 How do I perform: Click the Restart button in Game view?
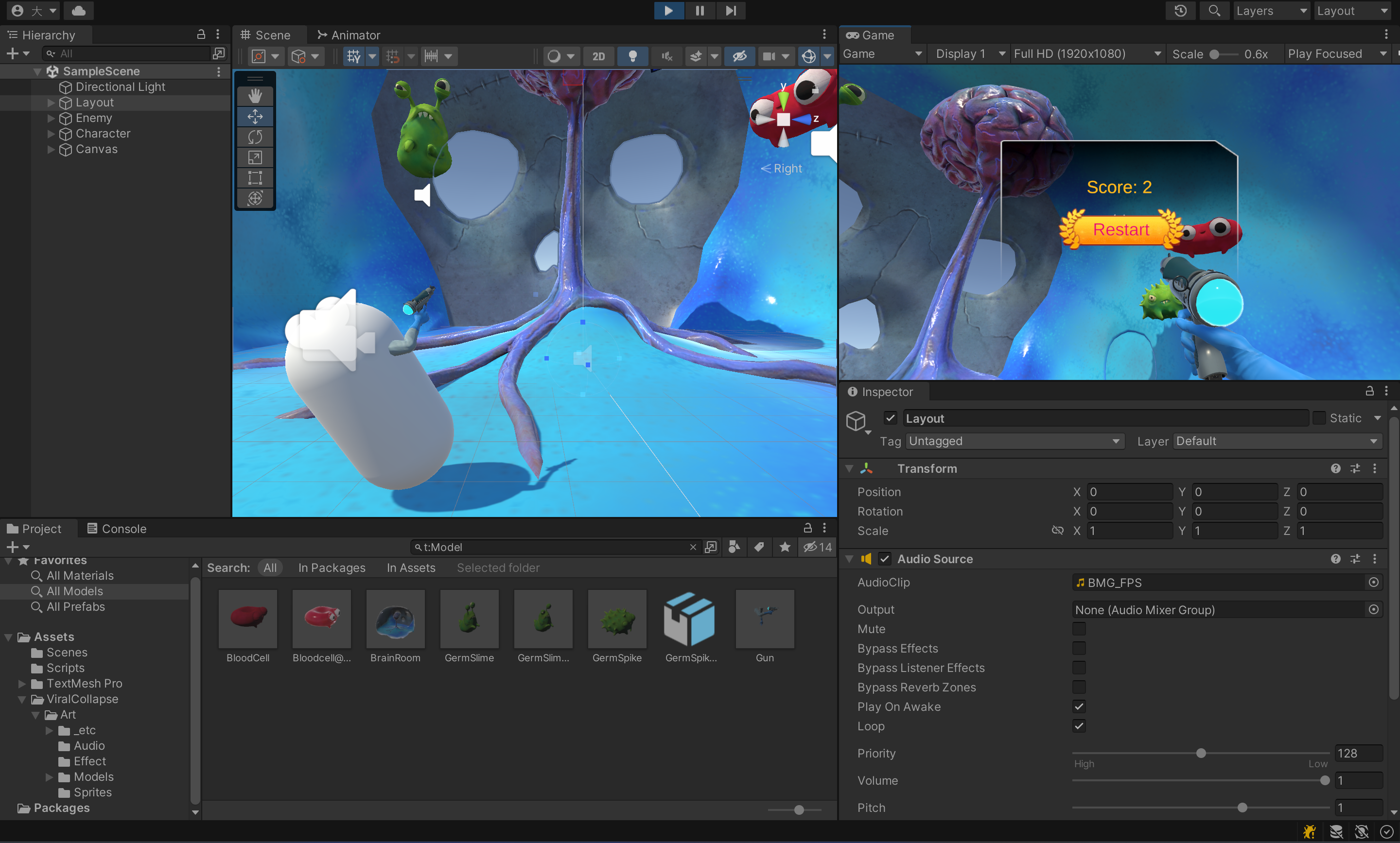point(1120,229)
